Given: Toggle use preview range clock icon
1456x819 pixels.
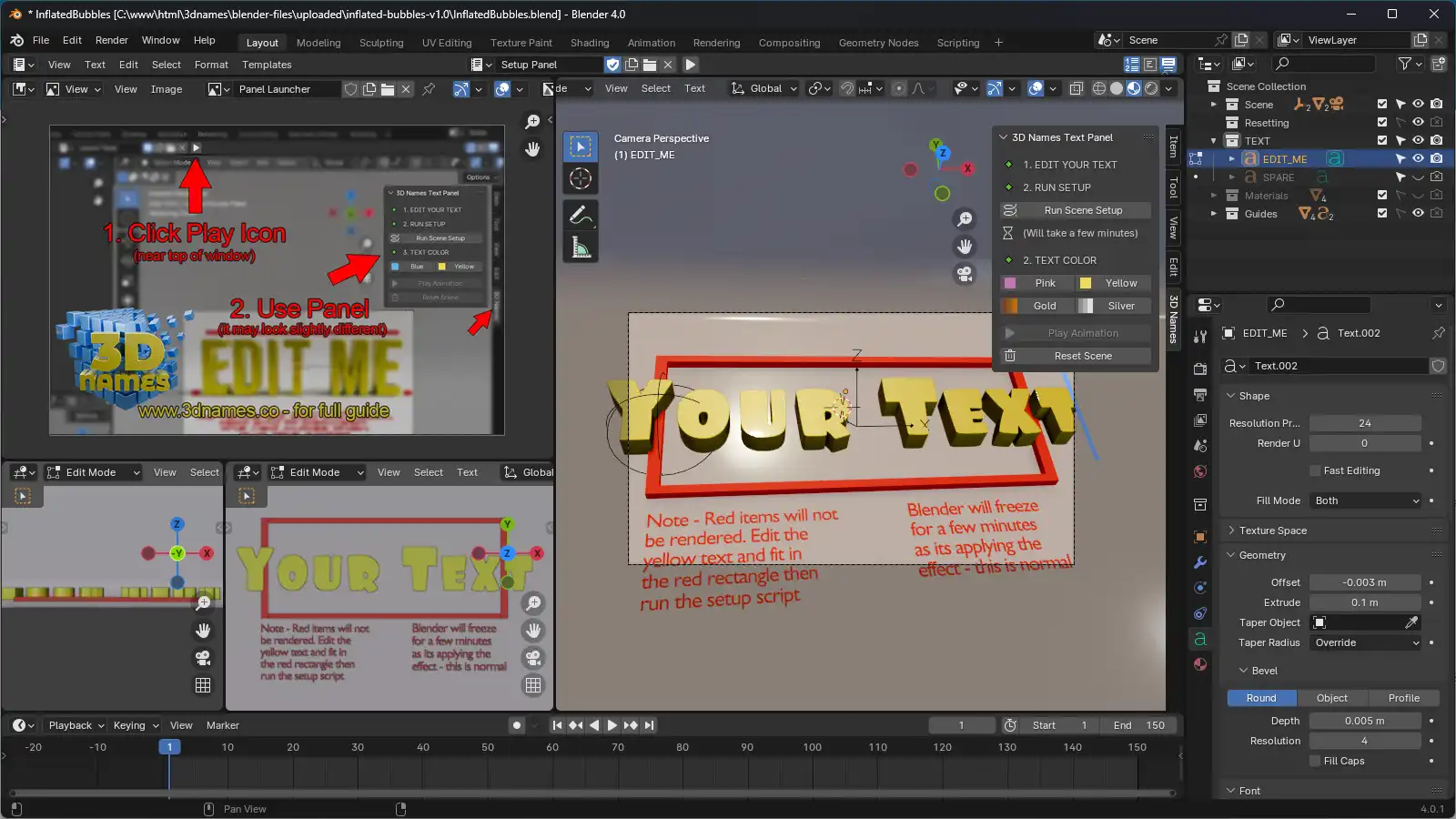Looking at the screenshot, I should pyautogui.click(x=1010, y=725).
